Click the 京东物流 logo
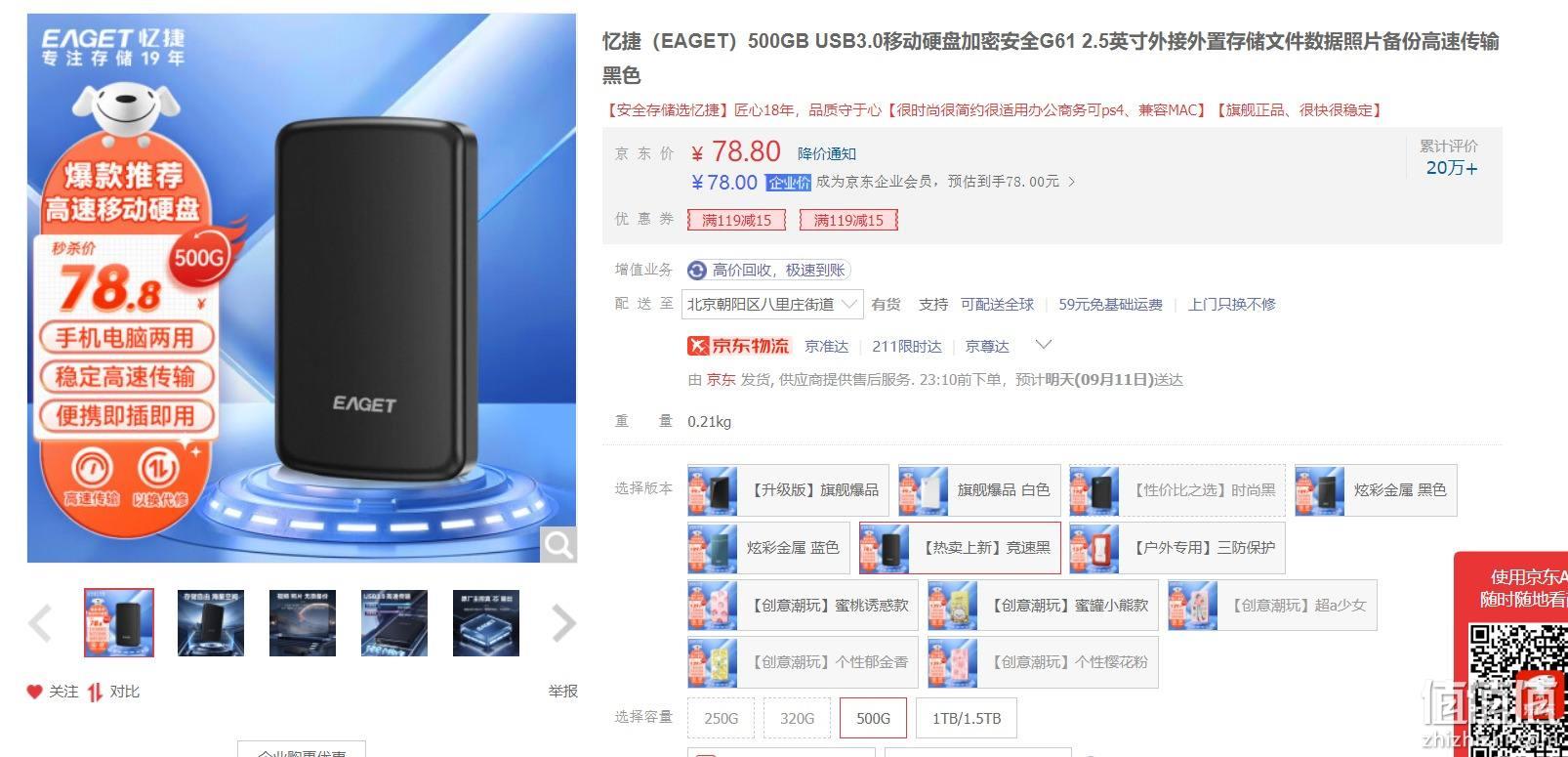Image resolution: width=1568 pixels, height=757 pixels. click(x=739, y=346)
